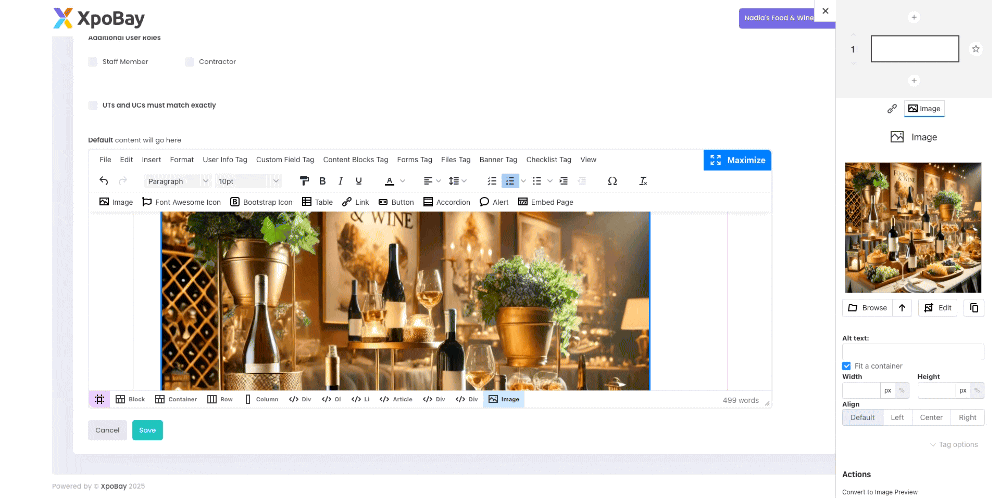
Task: Click the Alt text input field
Action: (x=913, y=352)
